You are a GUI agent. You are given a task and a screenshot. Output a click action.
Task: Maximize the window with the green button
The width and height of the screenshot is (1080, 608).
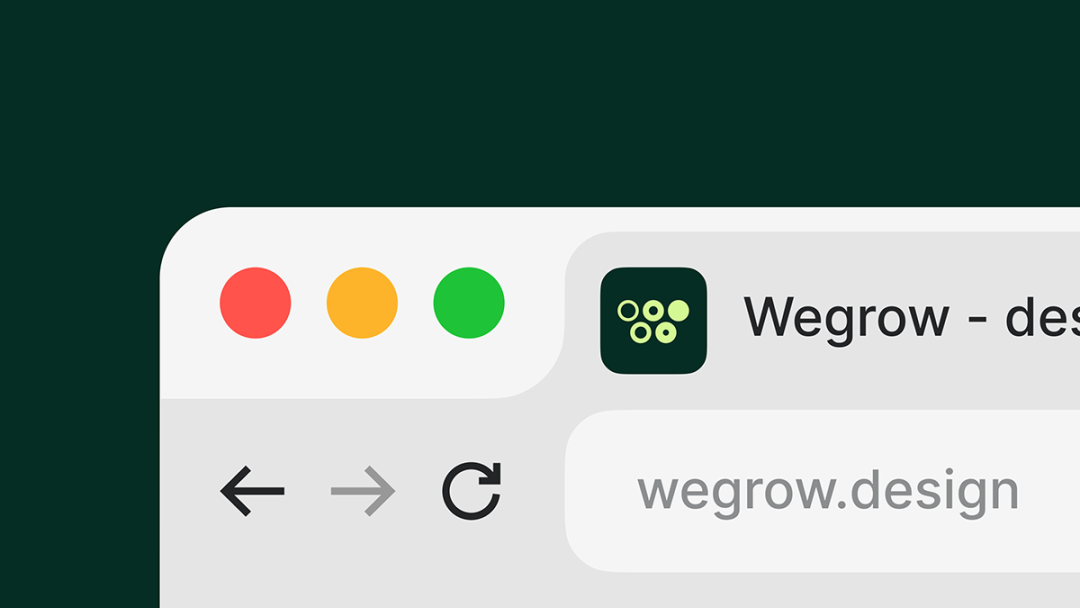pos(469,303)
